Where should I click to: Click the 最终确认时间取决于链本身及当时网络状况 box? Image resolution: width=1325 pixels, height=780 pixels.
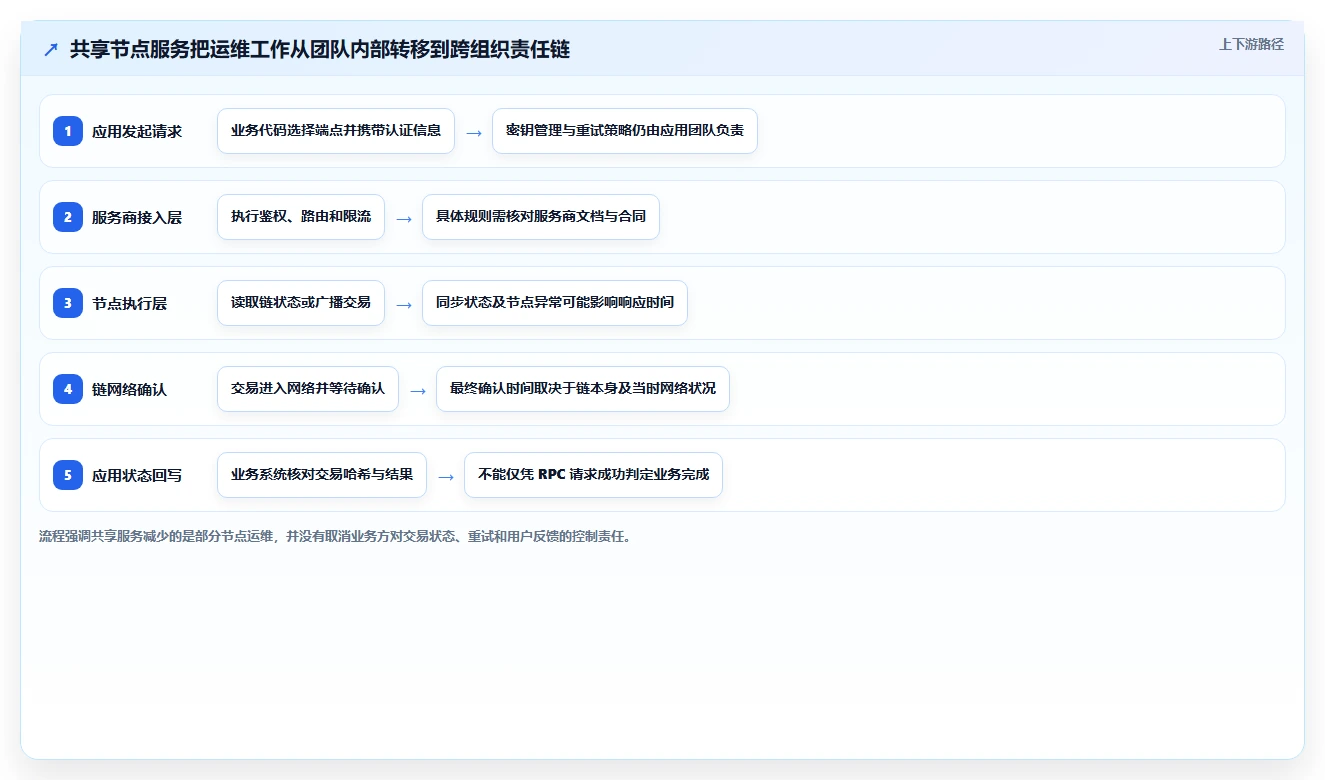pyautogui.click(x=583, y=389)
